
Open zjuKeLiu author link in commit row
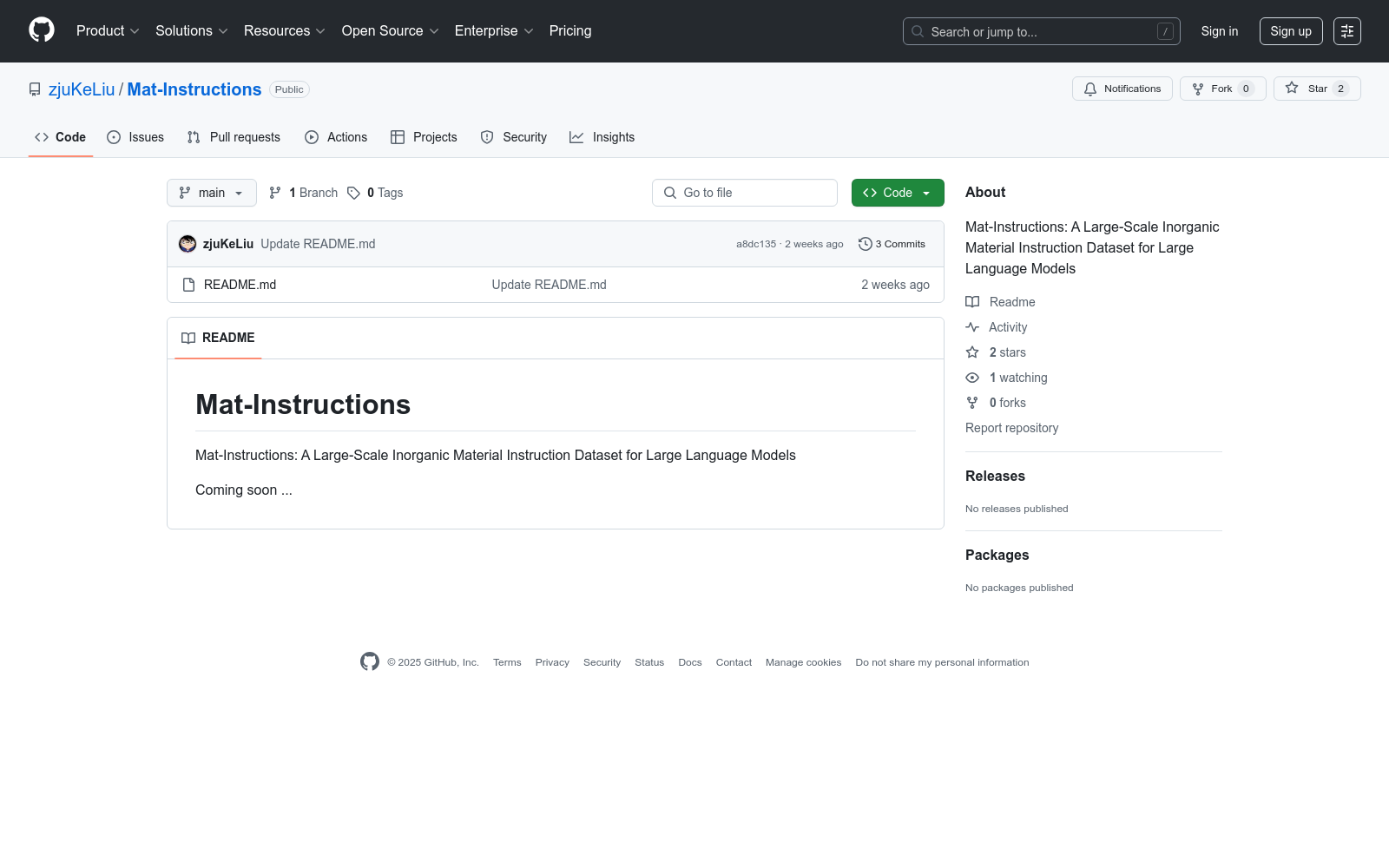point(228,244)
